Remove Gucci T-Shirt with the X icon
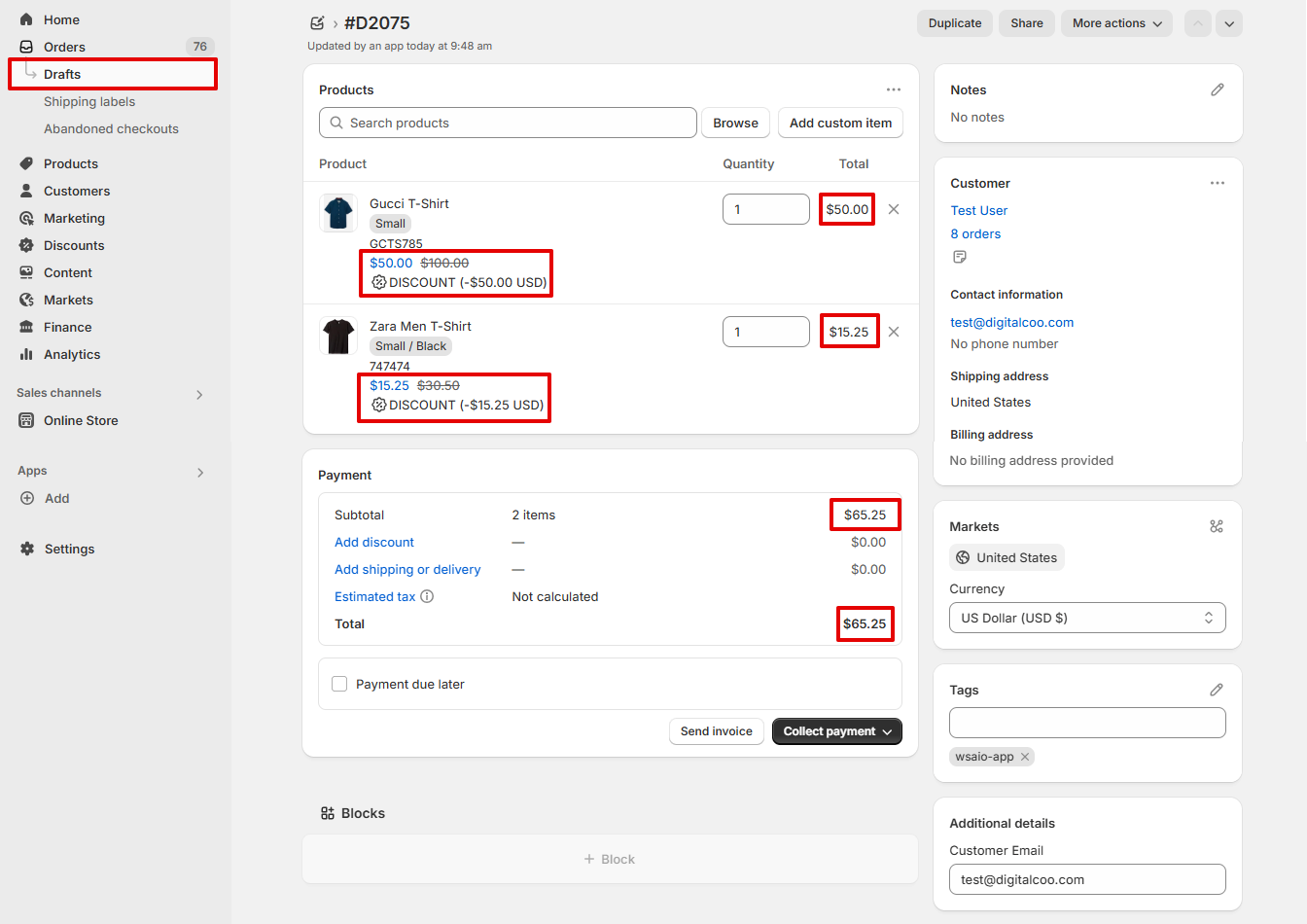Image resolution: width=1307 pixels, height=924 pixels. tap(894, 209)
